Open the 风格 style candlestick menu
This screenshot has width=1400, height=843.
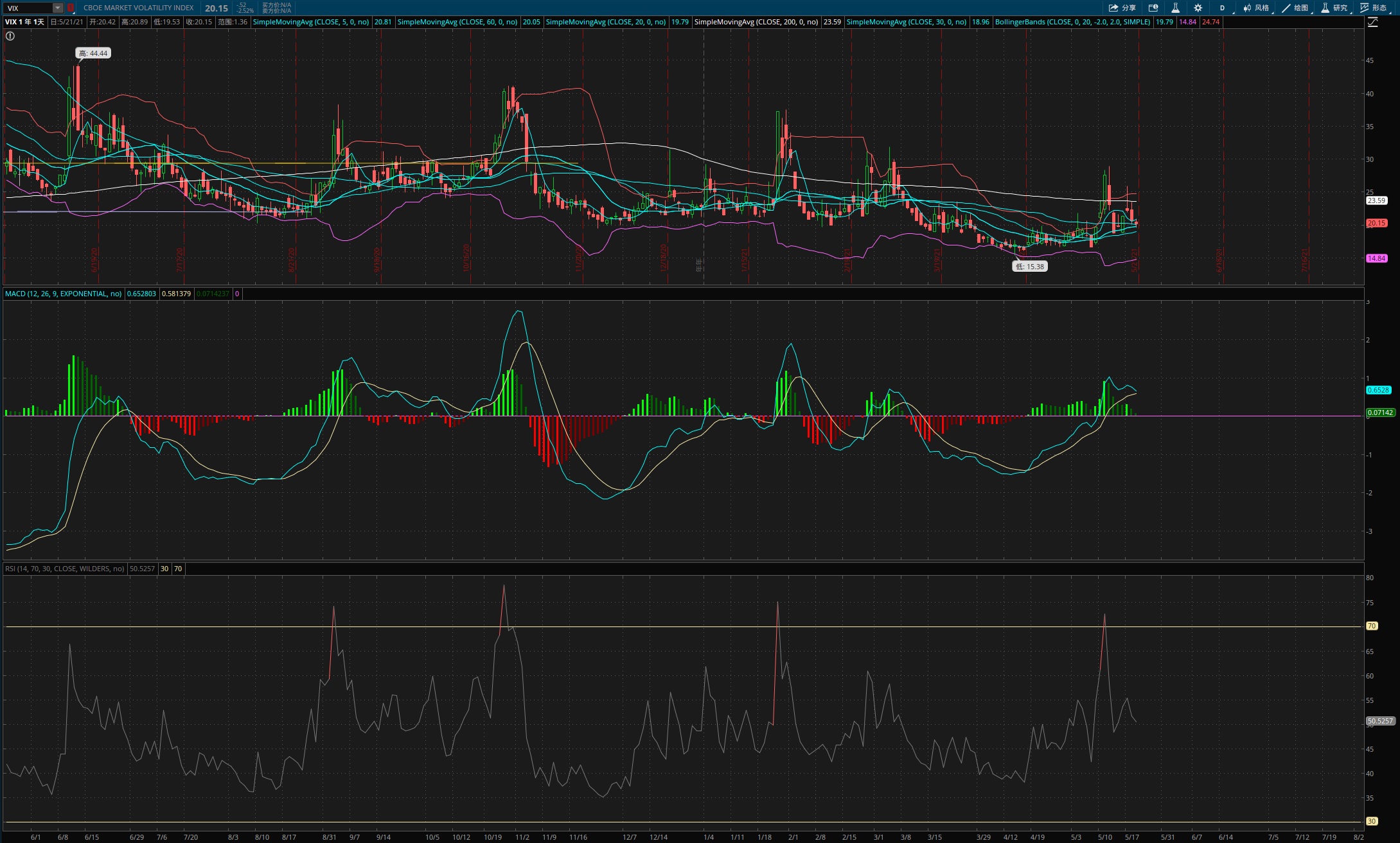1256,8
